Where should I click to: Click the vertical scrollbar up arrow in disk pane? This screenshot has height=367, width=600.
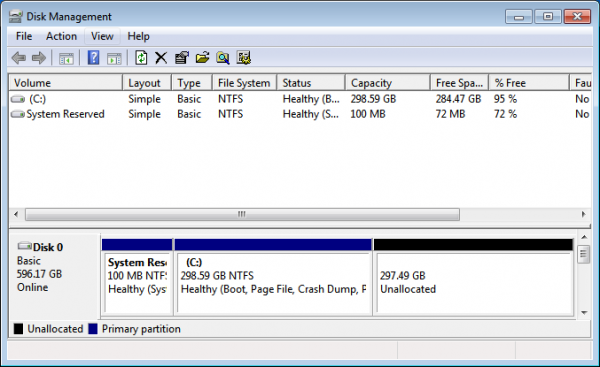584,238
